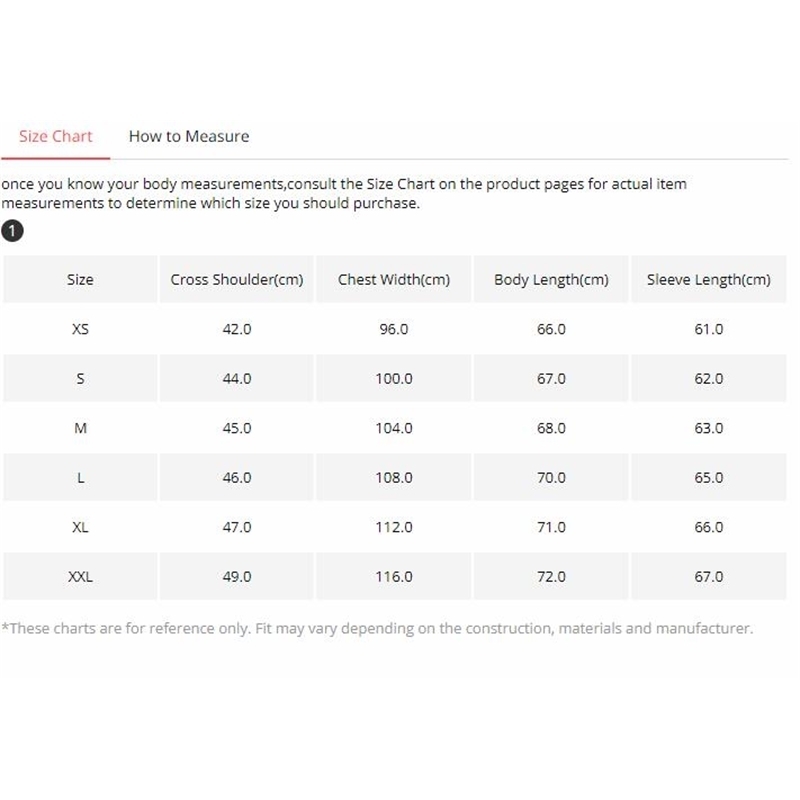Choose the M size row label
800x800 pixels.
(80, 428)
